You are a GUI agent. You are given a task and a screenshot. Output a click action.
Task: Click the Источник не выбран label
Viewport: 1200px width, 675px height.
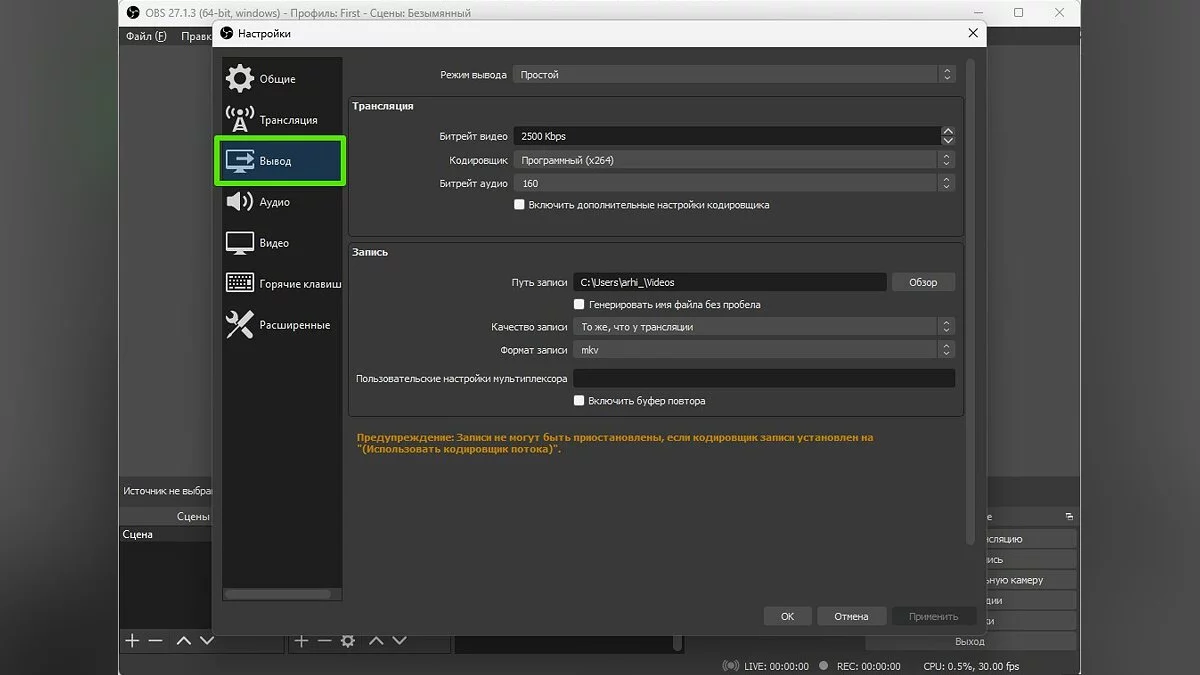click(x=167, y=491)
